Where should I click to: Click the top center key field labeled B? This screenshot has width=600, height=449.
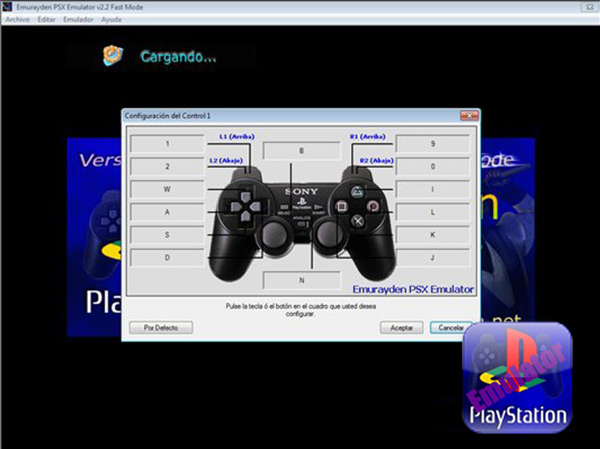(301, 150)
